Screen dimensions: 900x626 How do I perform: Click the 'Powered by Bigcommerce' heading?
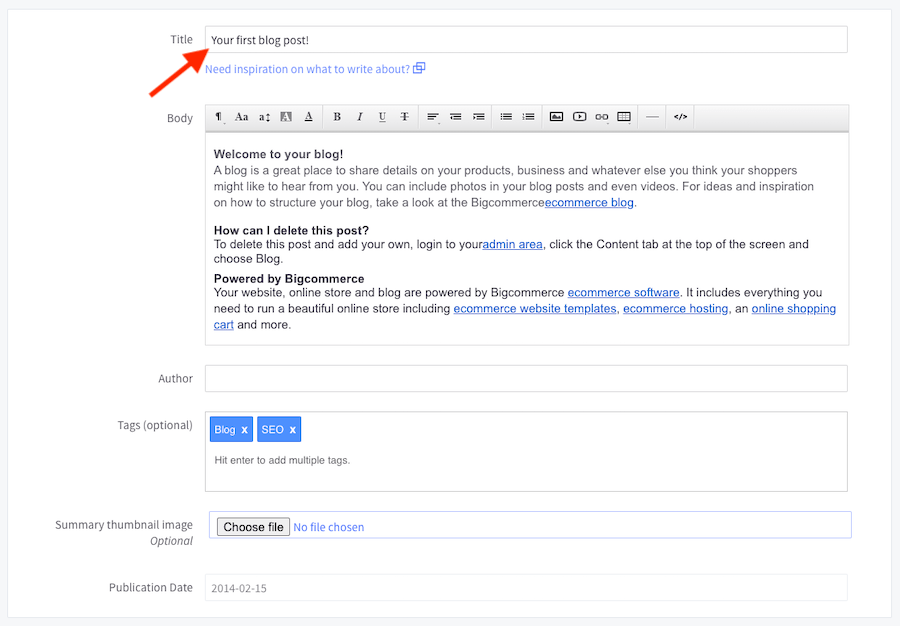[x=289, y=279]
